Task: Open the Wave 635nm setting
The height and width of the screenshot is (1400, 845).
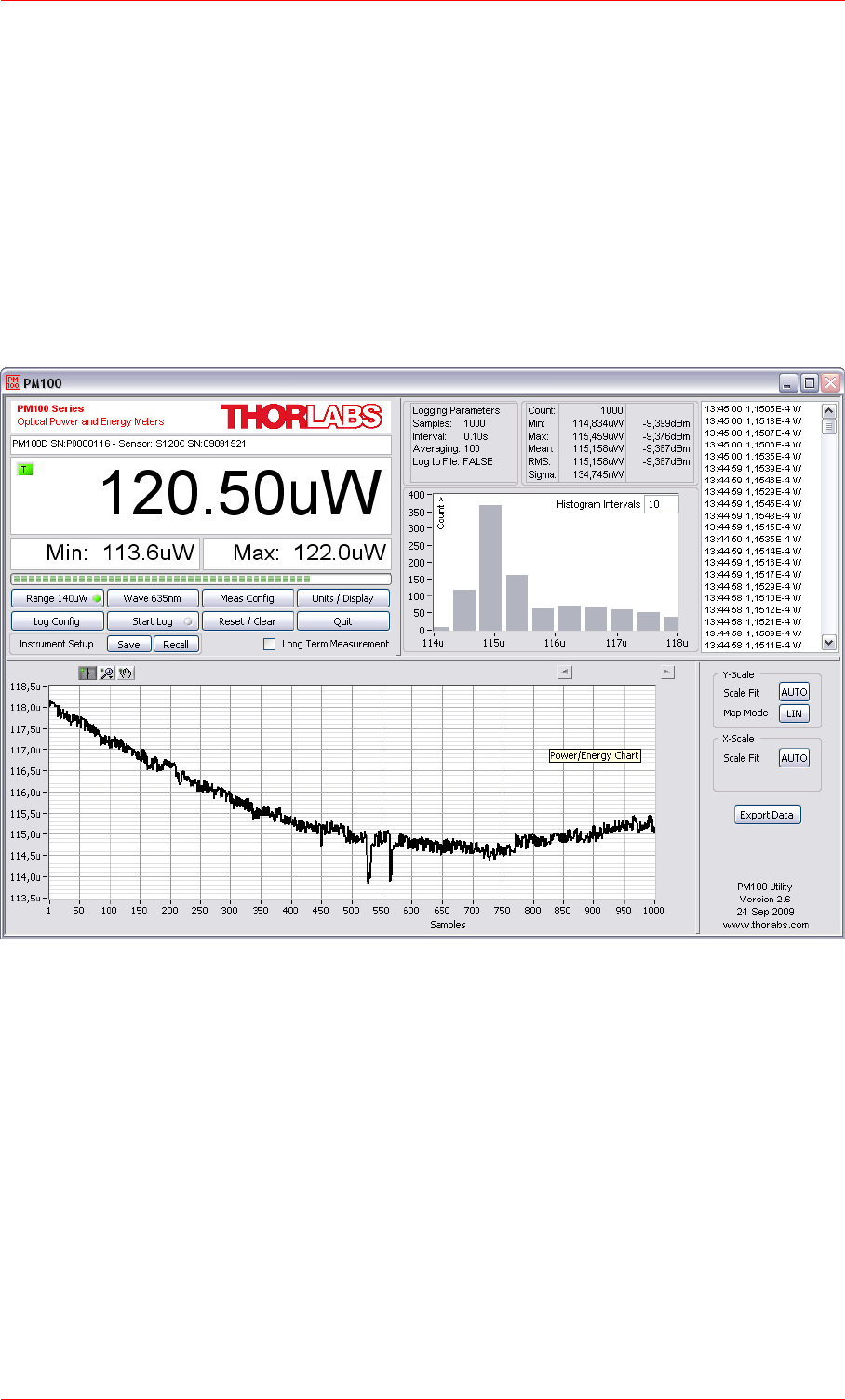Action: [x=154, y=598]
